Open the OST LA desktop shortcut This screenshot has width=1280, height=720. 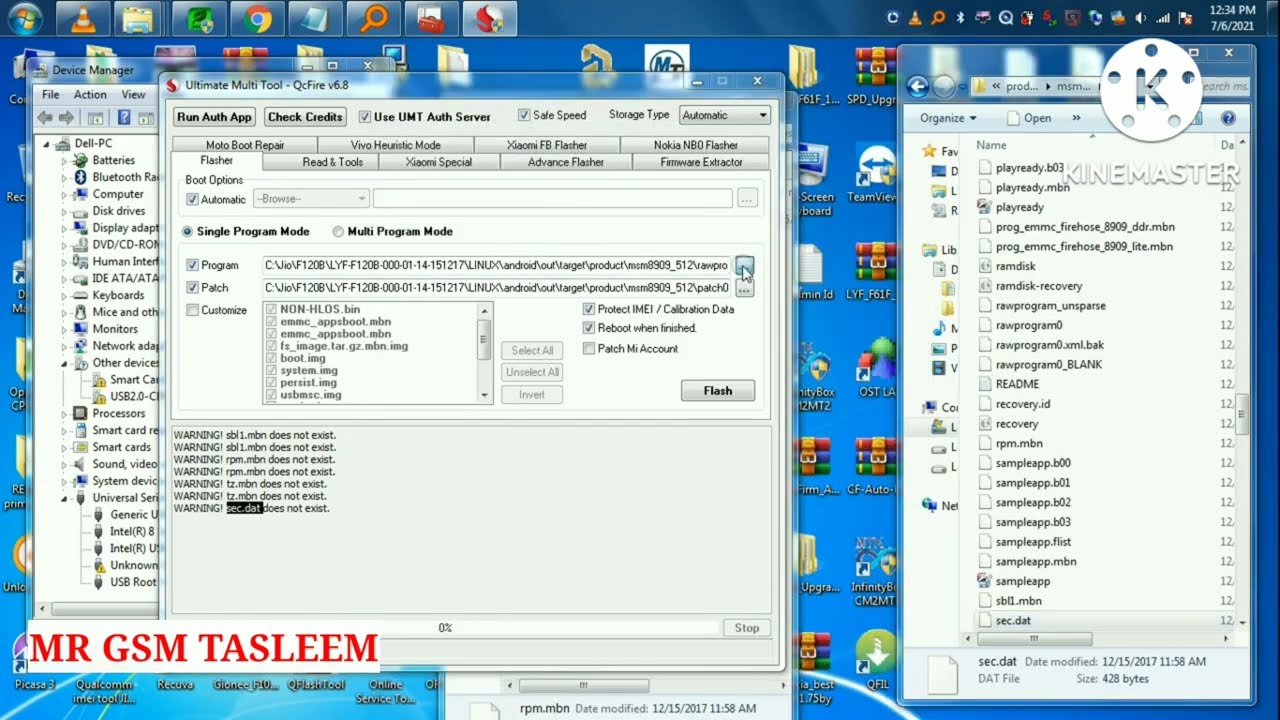(x=877, y=368)
